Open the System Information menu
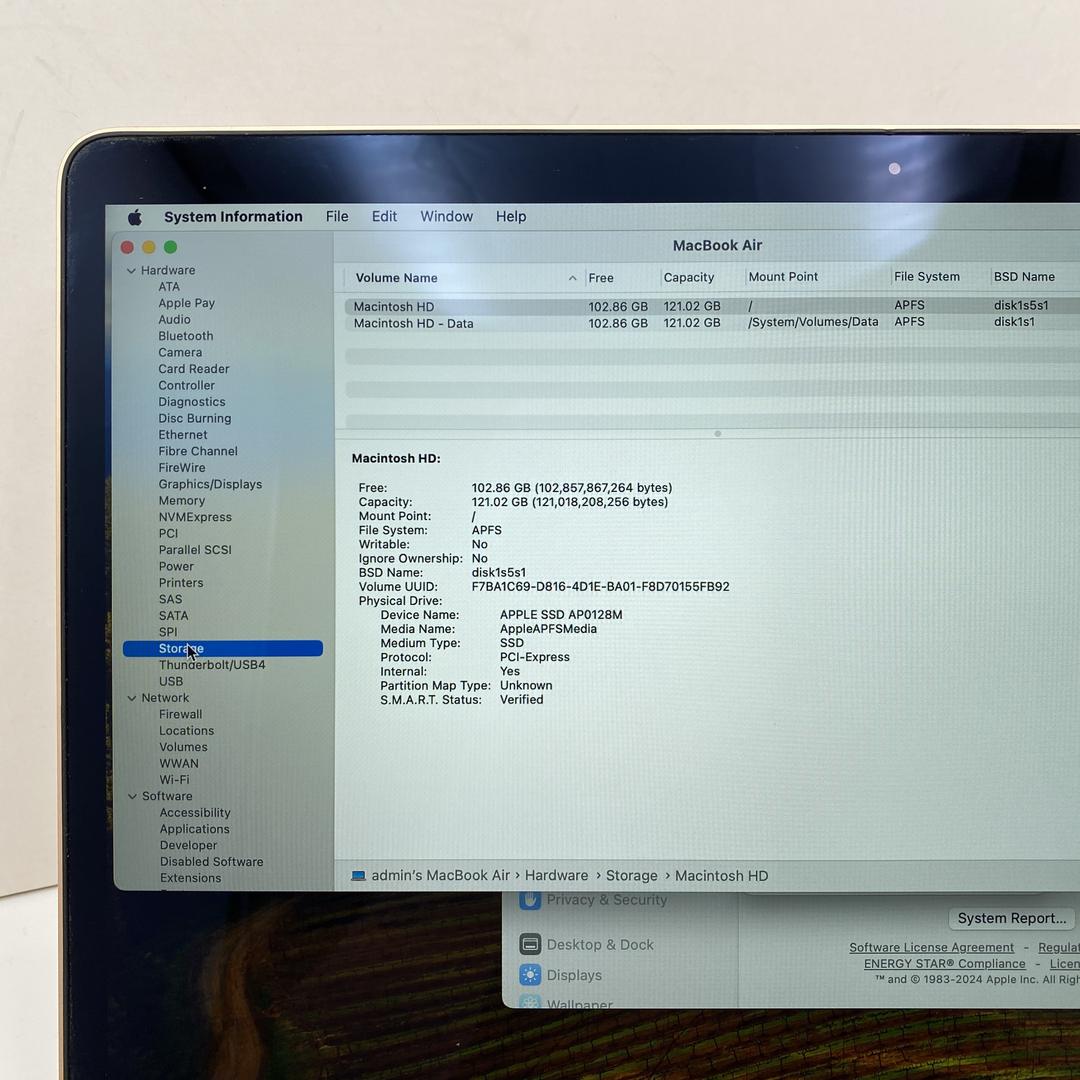 (x=233, y=216)
